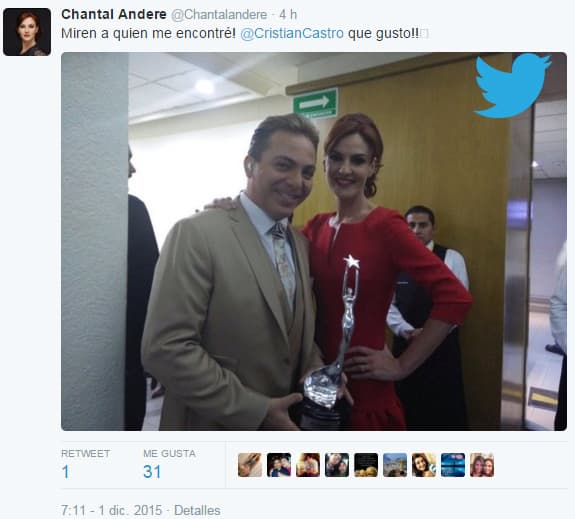Click second liker avatar thumbnail
Viewport: 575px width, 519px height.
tap(279, 465)
